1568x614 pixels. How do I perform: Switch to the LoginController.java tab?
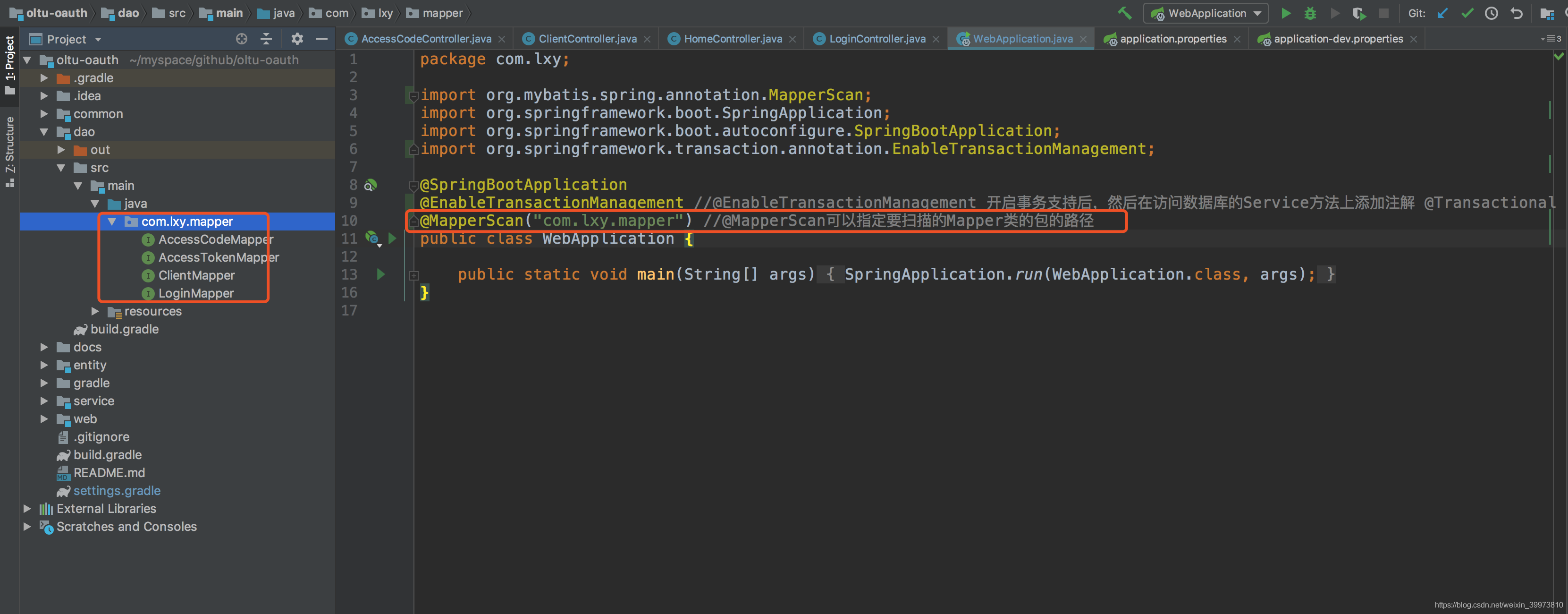point(877,39)
